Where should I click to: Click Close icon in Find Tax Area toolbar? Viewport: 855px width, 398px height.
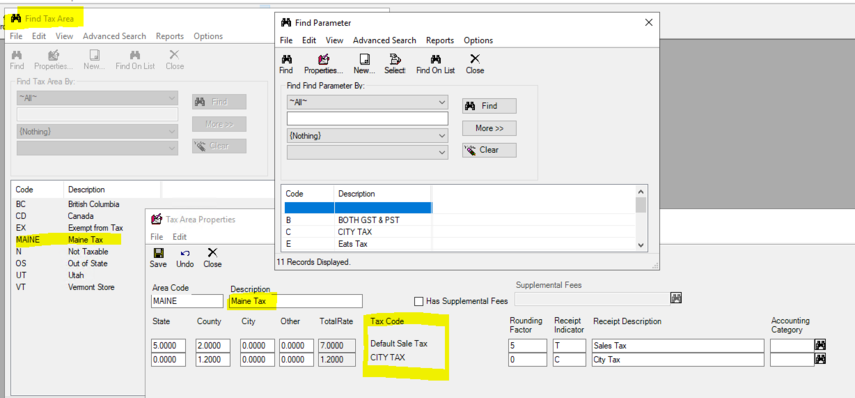(x=174, y=60)
